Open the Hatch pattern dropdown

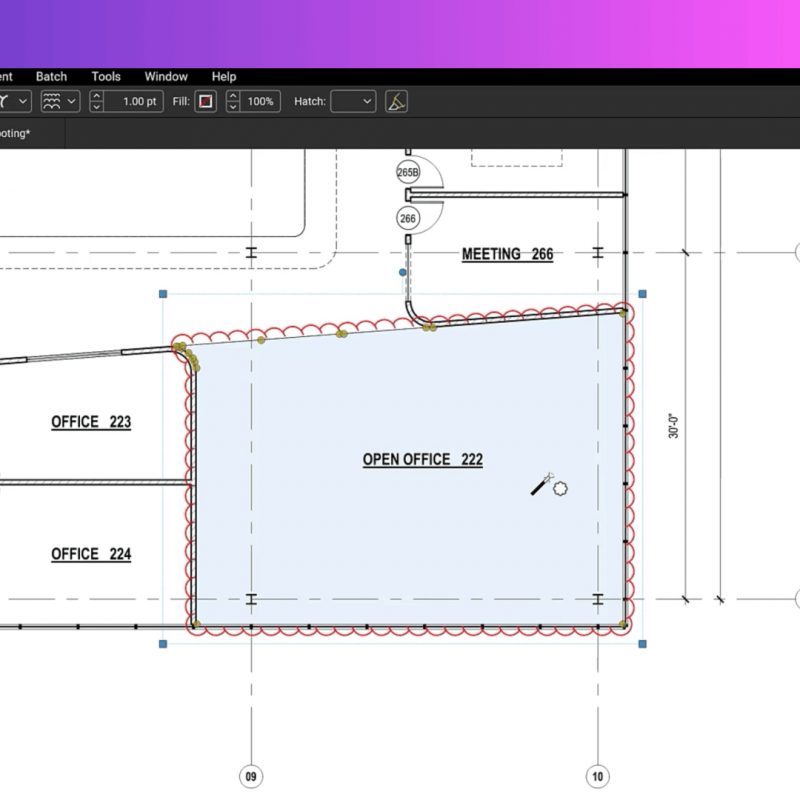(353, 101)
